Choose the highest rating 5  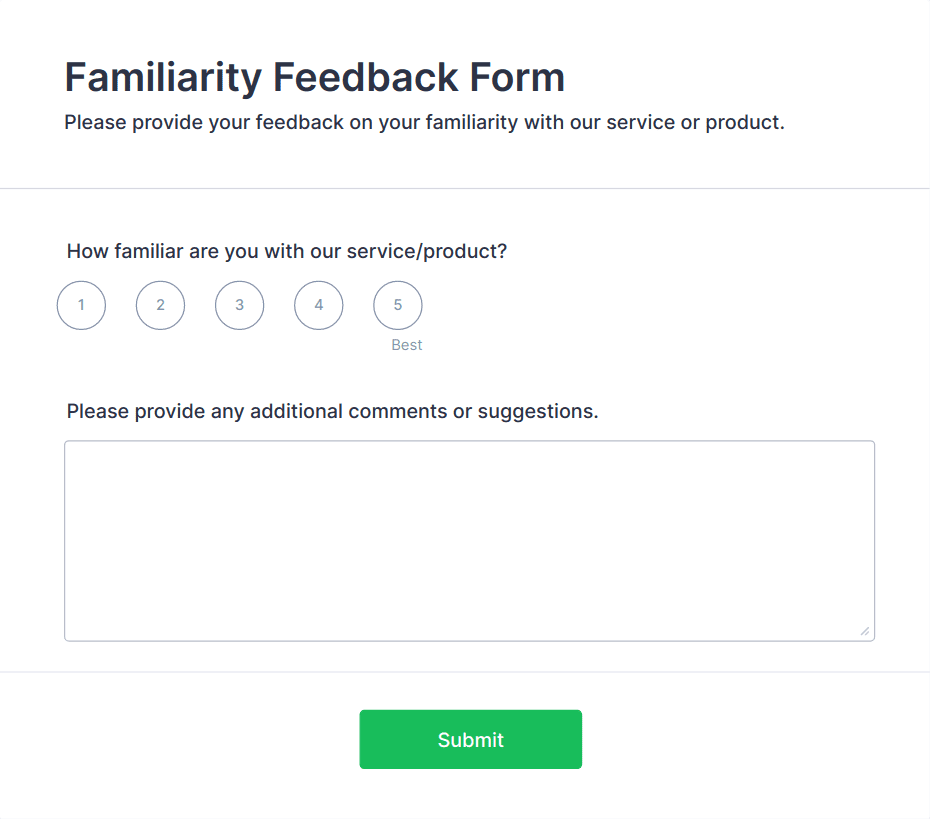pyautogui.click(x=397, y=305)
